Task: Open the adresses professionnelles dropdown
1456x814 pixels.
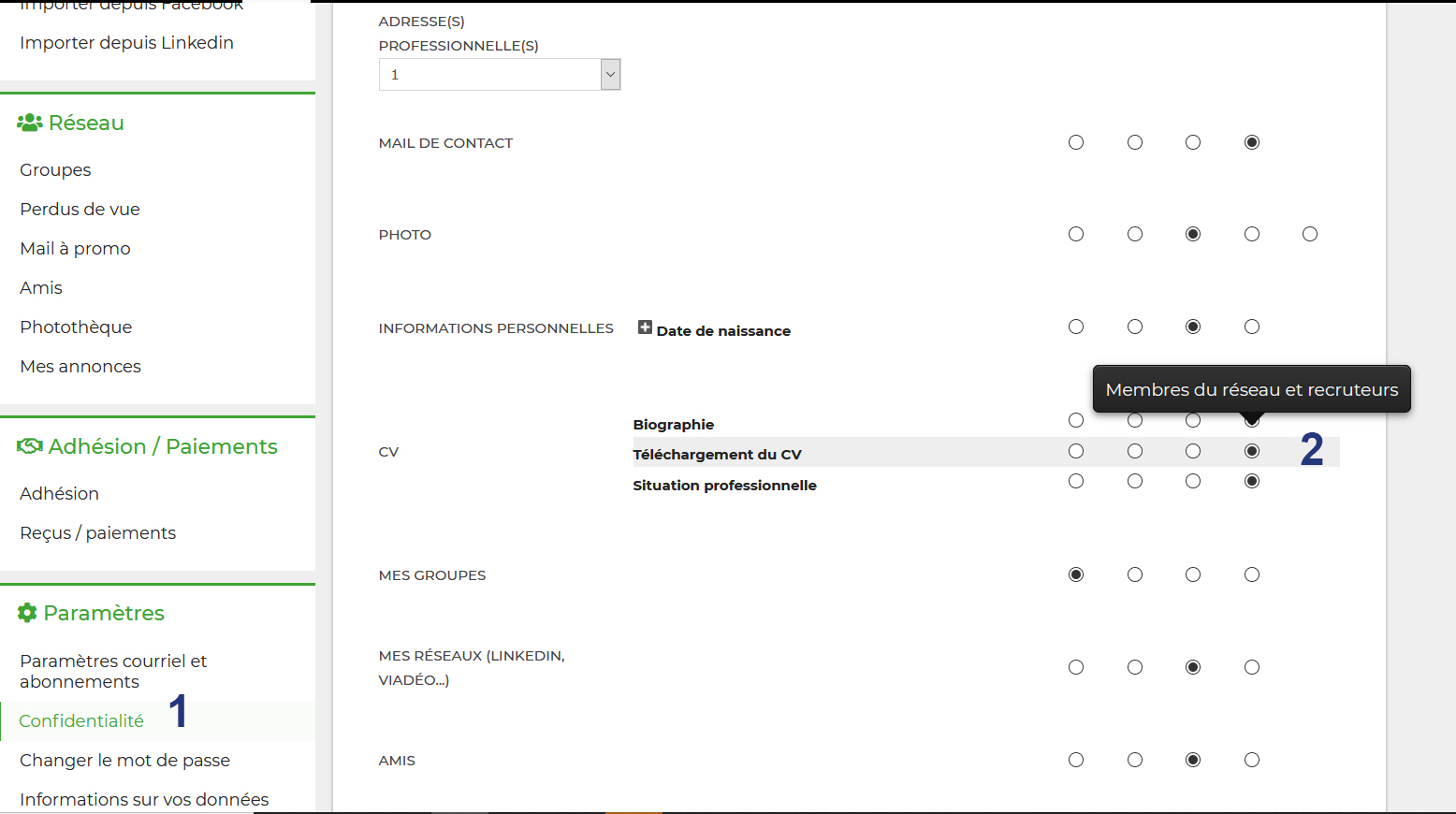Action: (500, 75)
